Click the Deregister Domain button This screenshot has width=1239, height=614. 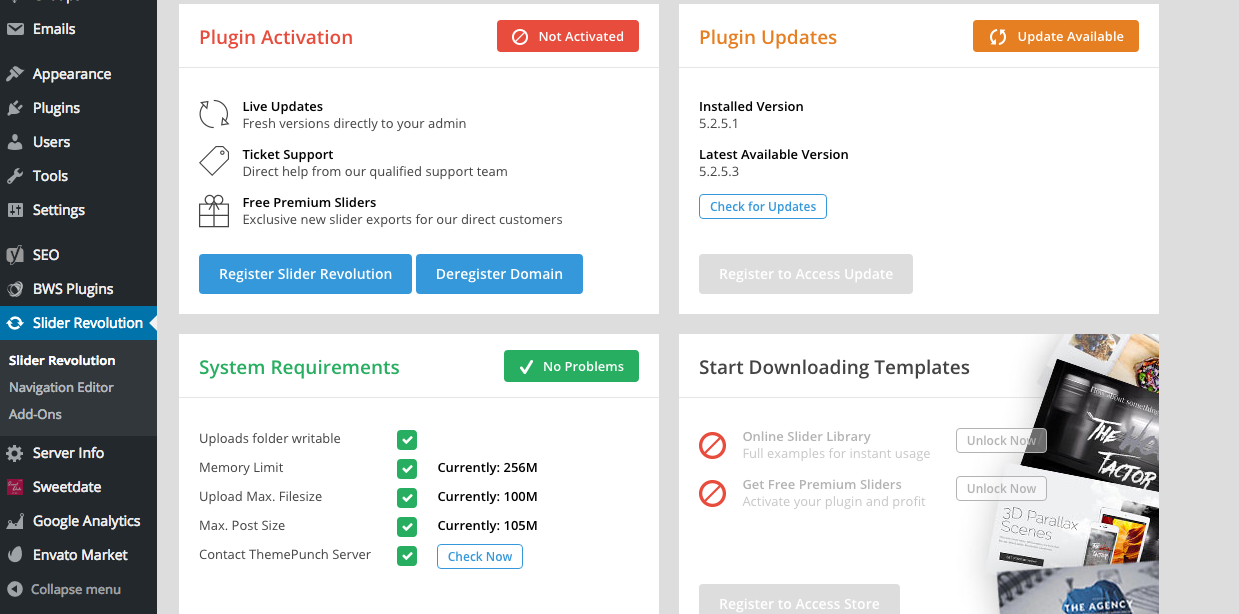click(499, 274)
